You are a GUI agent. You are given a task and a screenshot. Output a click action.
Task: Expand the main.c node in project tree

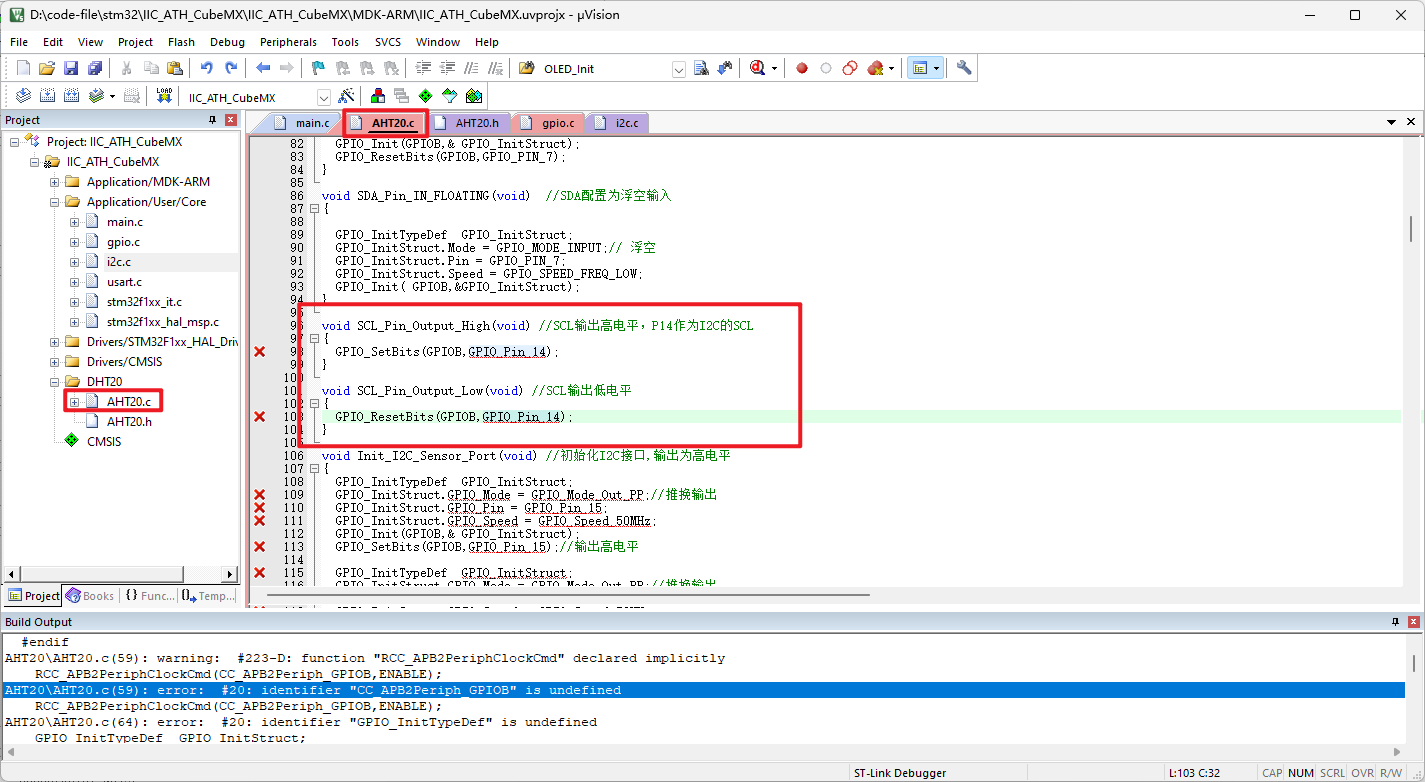75,222
